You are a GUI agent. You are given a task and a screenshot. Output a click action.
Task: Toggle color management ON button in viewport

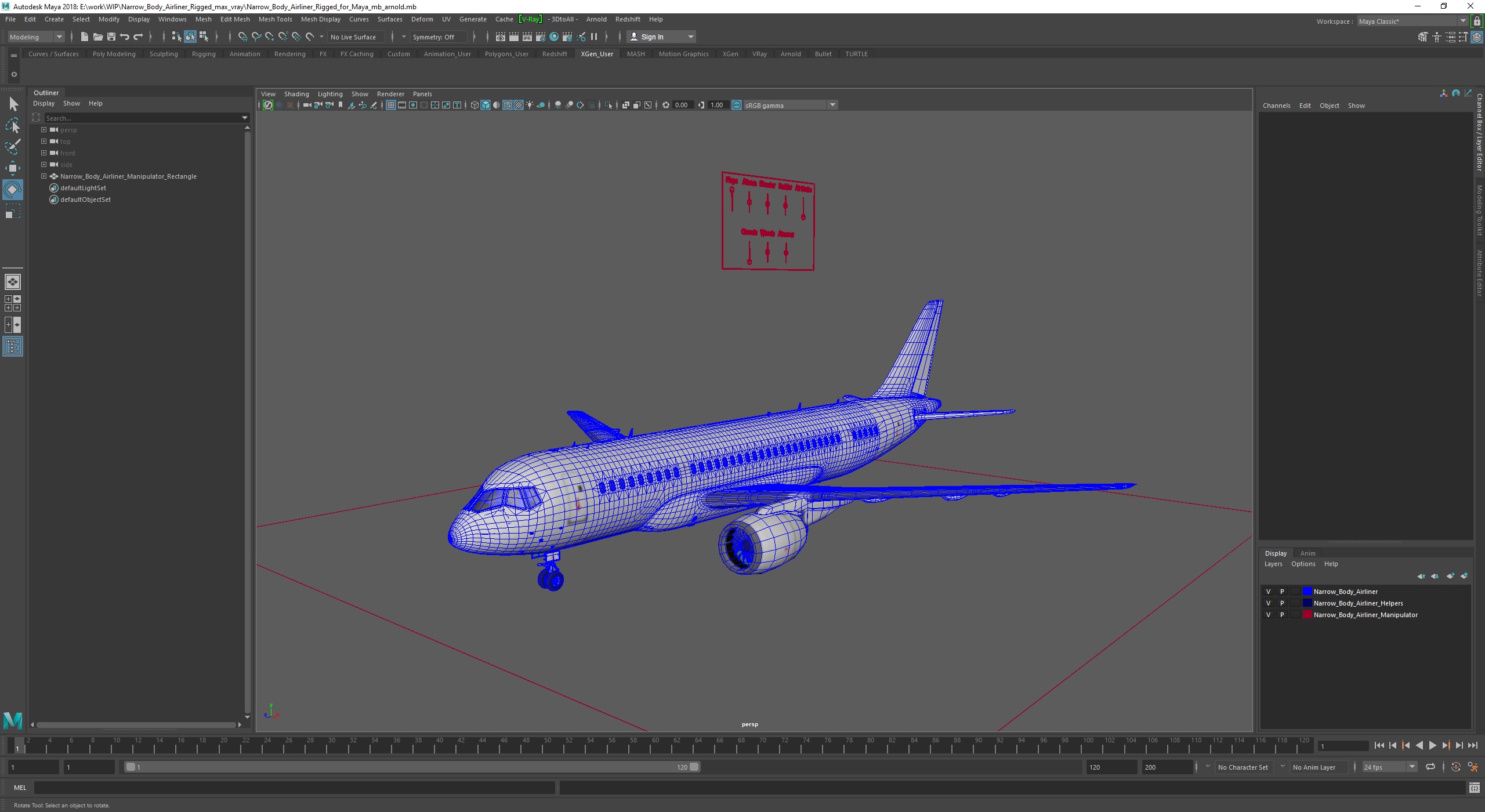point(737,105)
